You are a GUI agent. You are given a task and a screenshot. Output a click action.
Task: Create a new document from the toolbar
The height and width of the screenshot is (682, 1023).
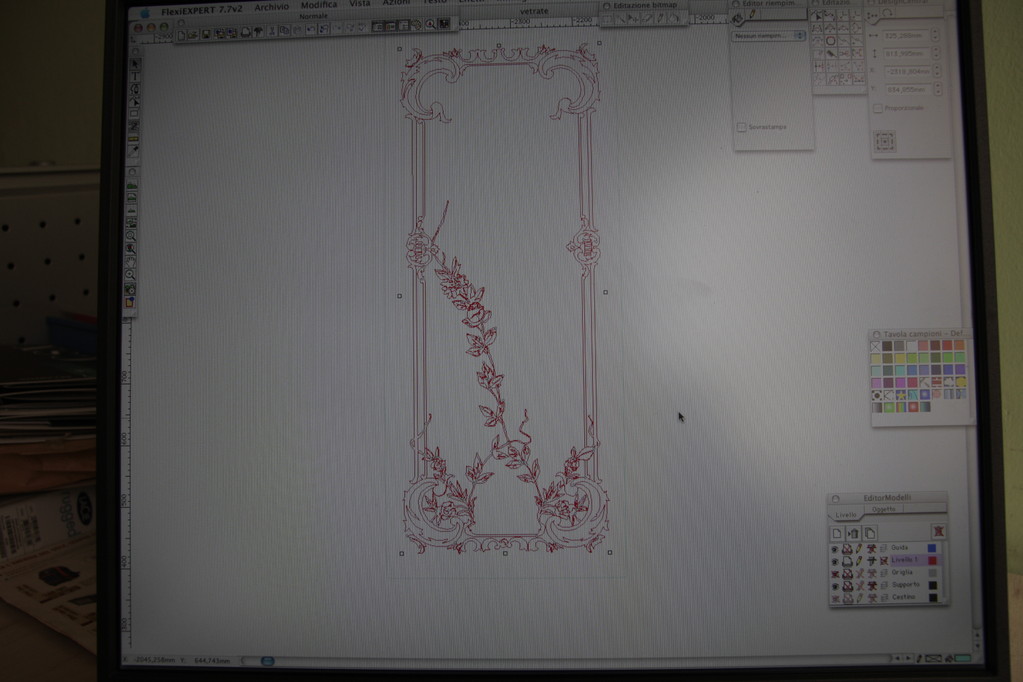pos(181,35)
